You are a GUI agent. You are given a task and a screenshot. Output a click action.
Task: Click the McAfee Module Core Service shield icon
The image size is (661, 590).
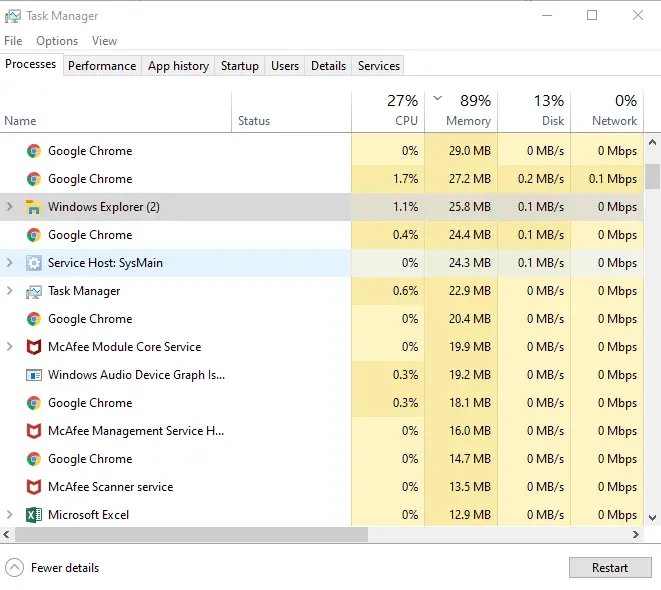point(34,347)
